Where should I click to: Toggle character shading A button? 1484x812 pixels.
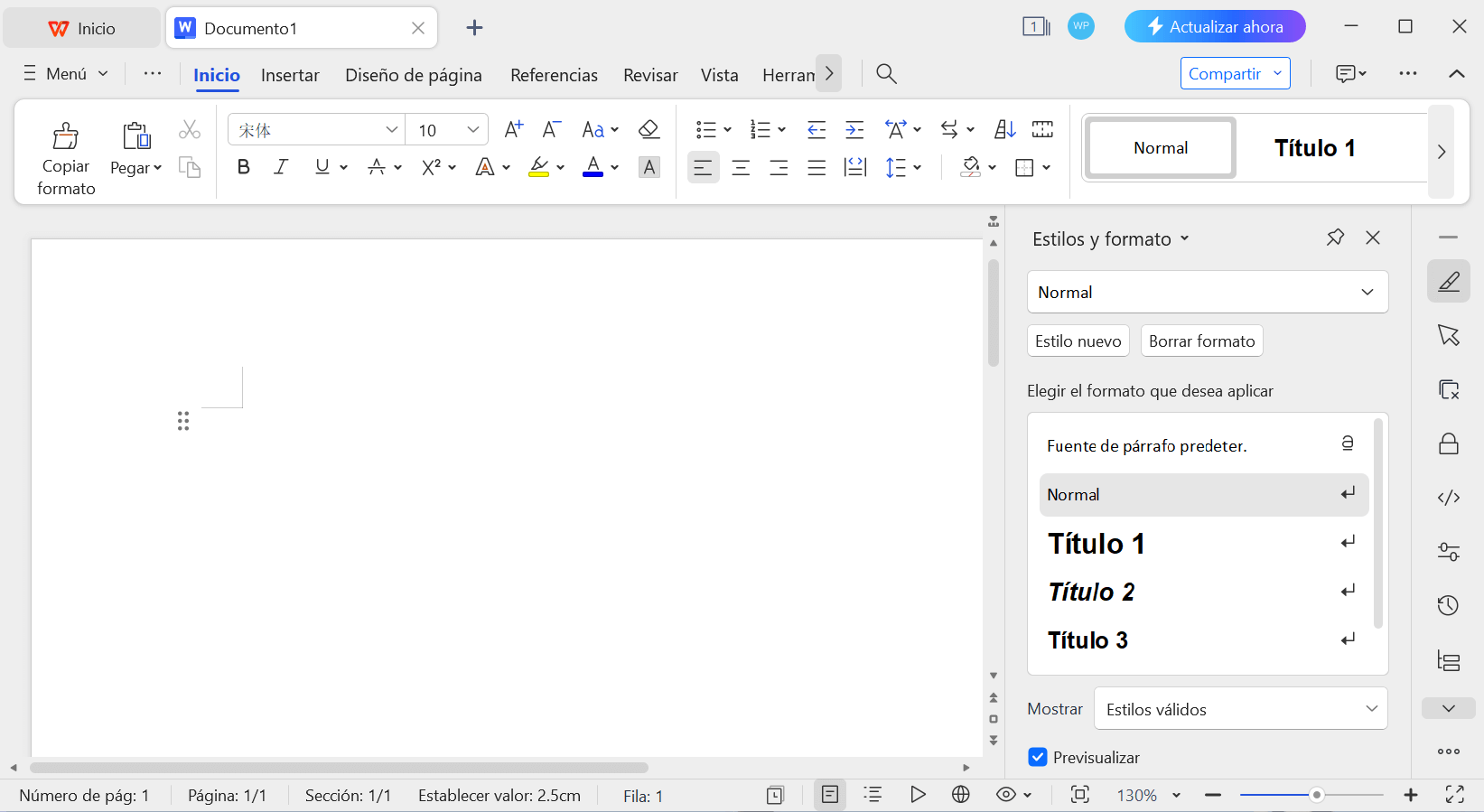click(x=649, y=167)
